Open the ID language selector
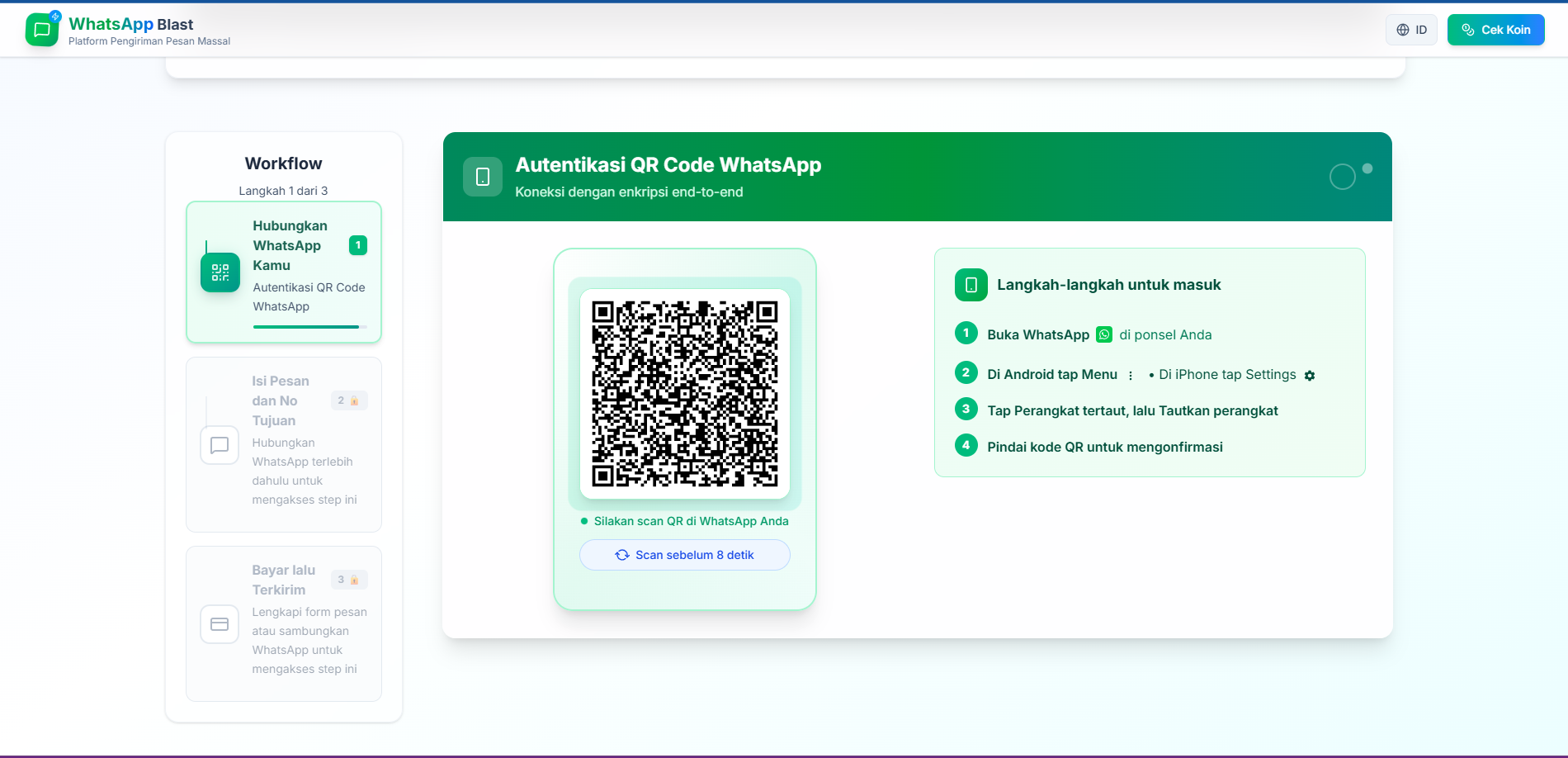 (1411, 30)
